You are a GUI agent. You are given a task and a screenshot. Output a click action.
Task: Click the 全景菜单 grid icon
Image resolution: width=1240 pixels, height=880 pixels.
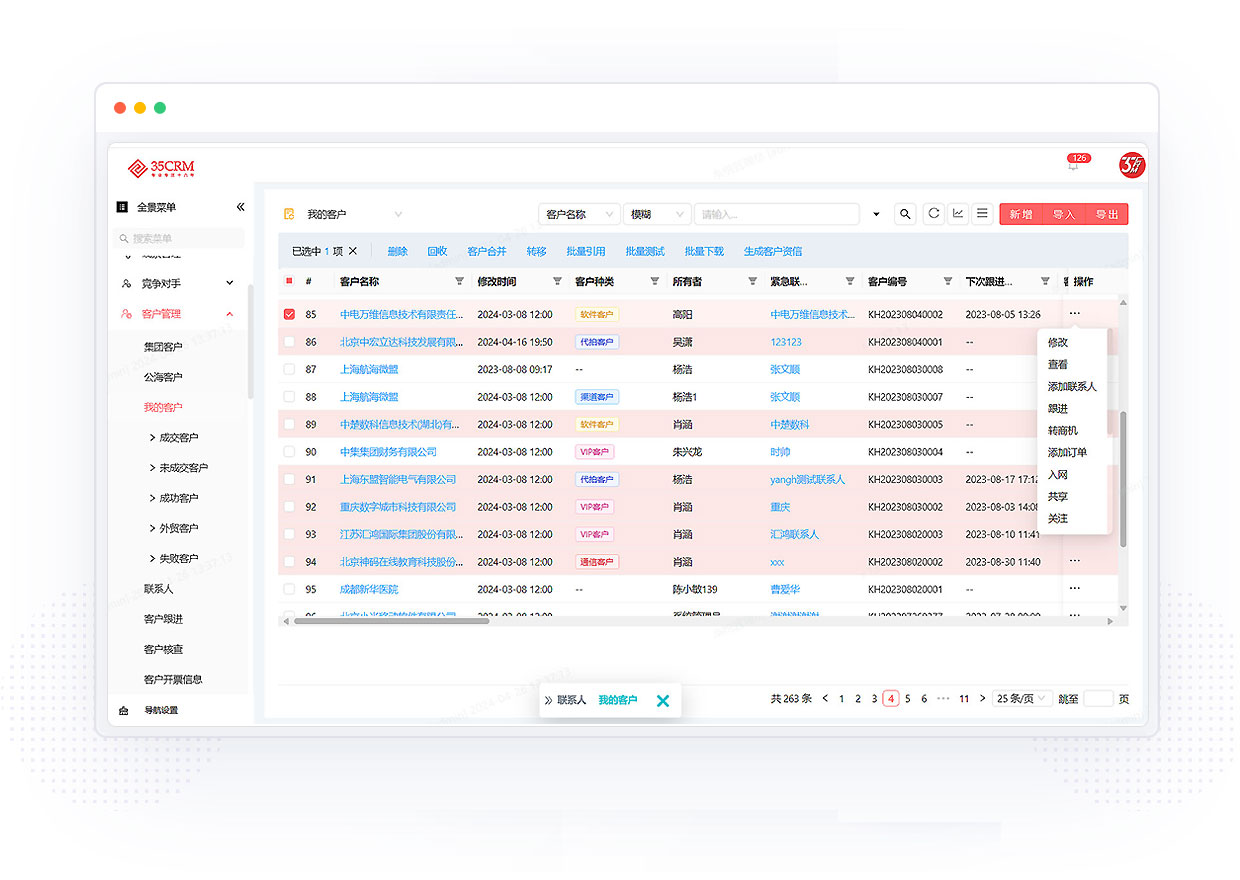click(122, 207)
